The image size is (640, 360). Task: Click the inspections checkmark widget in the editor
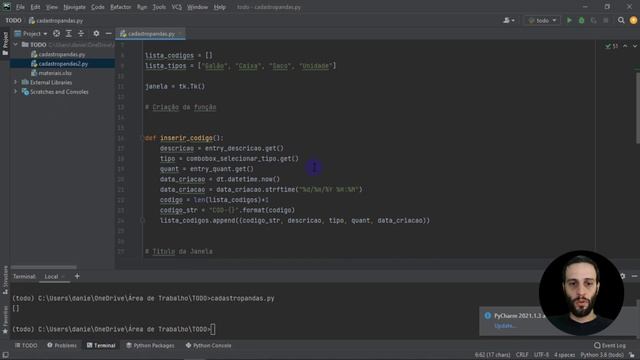(611, 46)
